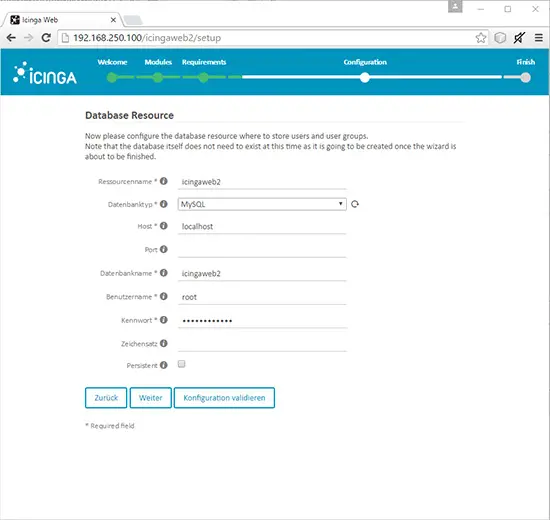Image resolution: width=550 pixels, height=520 pixels.
Task: Click the Host input field
Action: pyautogui.click(x=262, y=226)
